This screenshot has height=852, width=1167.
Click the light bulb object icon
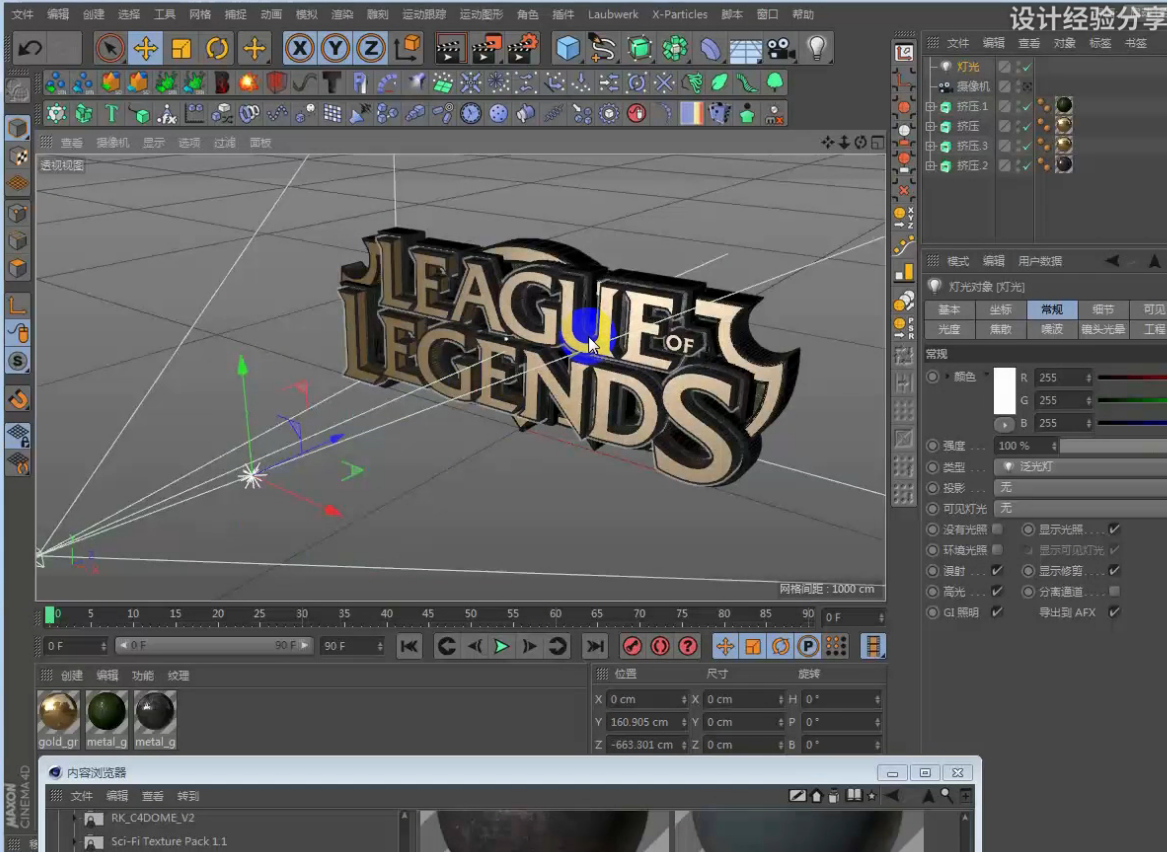pos(817,48)
